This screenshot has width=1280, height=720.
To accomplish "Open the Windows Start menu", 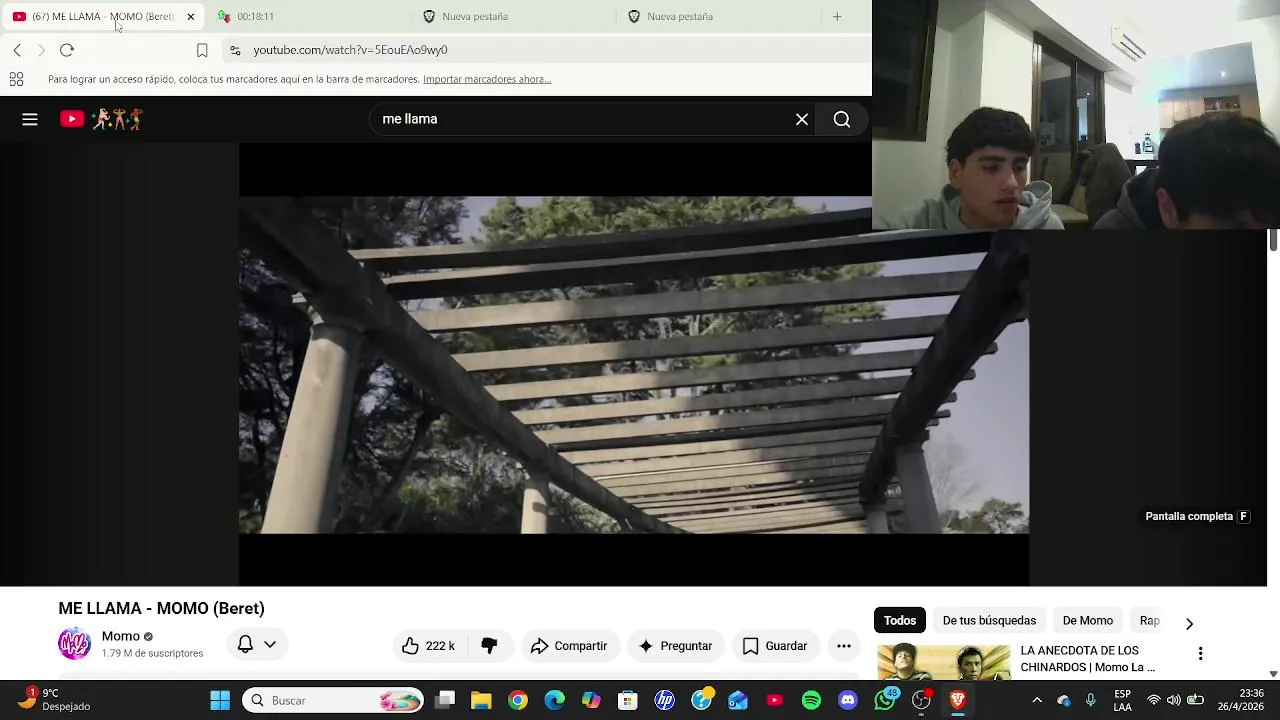I will [220, 701].
